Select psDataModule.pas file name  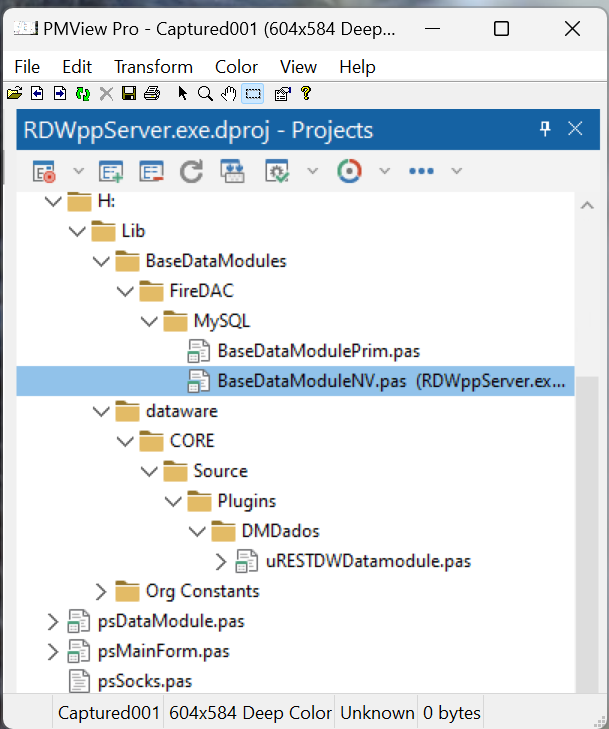pos(171,622)
